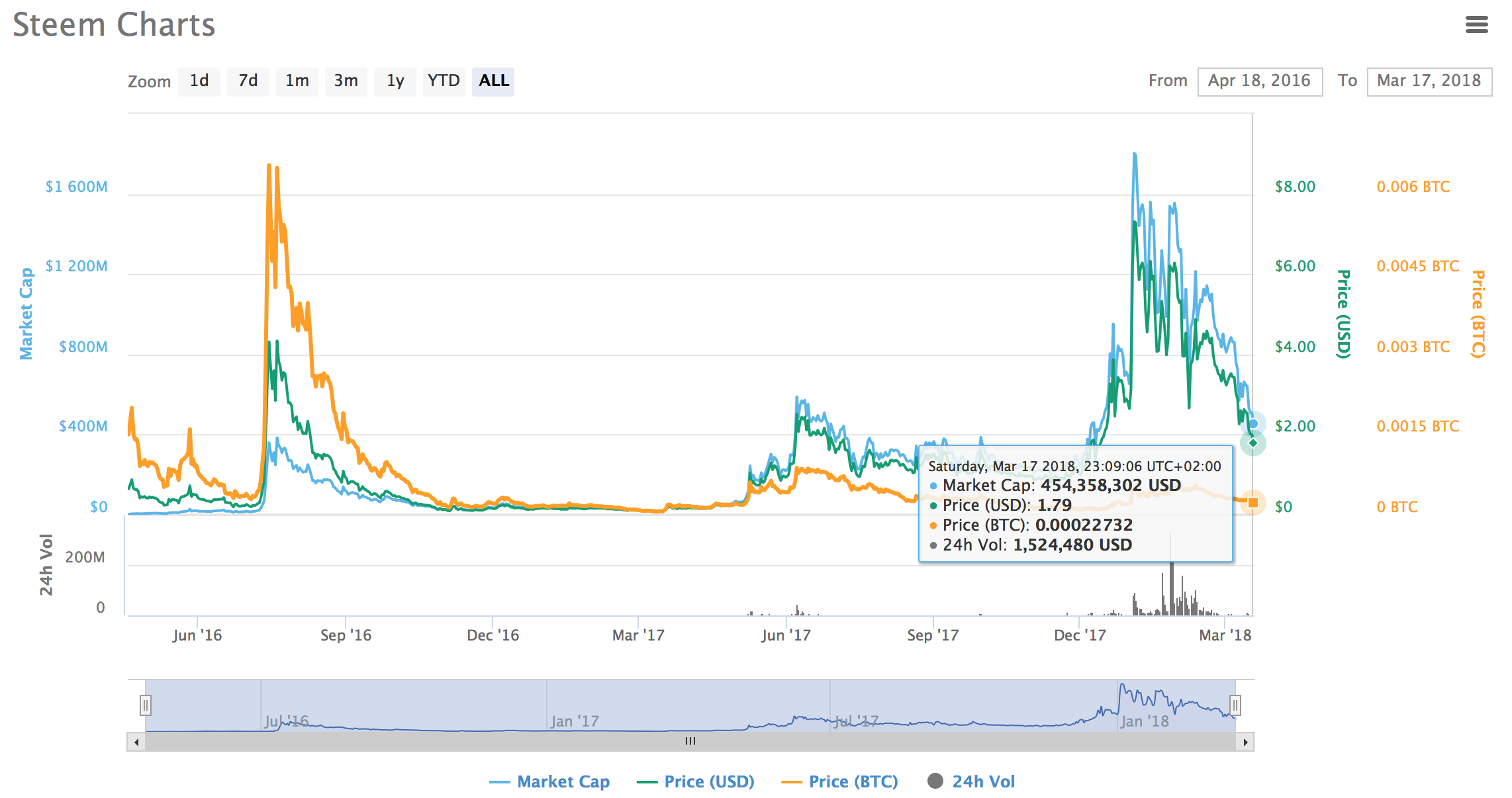
Task: Click the orange Price BTC square marker
Action: (x=1253, y=503)
